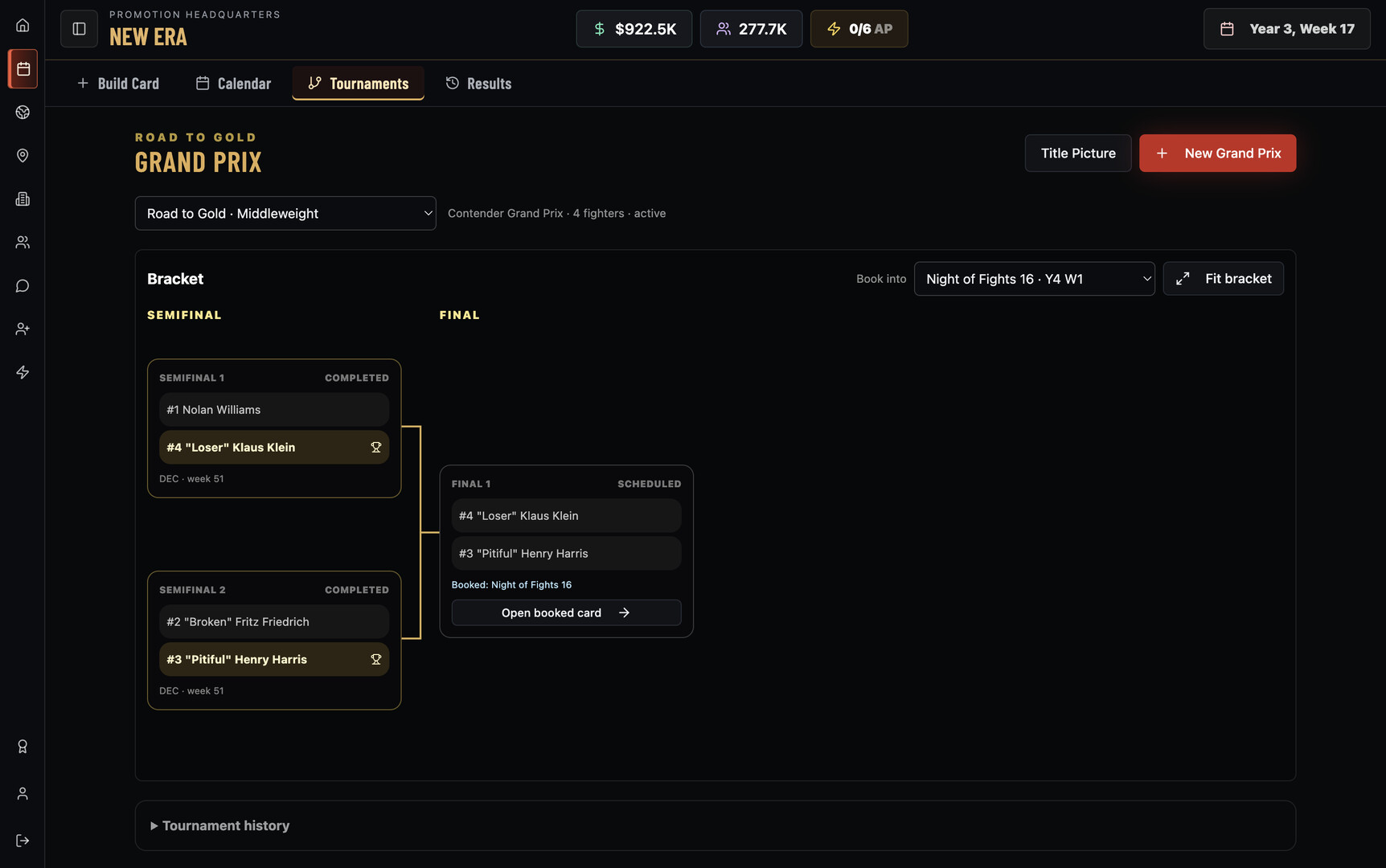
Task: Click the trophy icon beside Klaus Klein
Action: [375, 448]
